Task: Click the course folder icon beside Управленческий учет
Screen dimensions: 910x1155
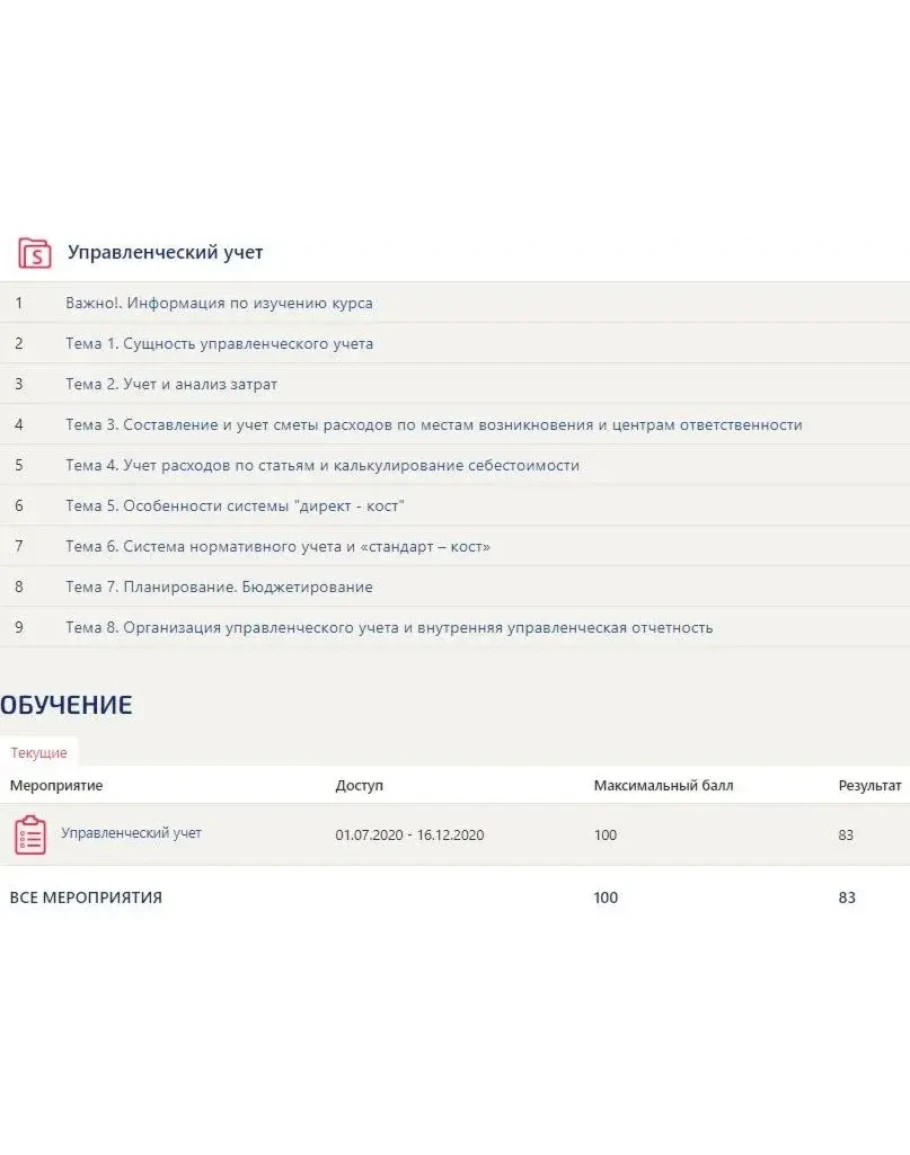Action: pyautogui.click(x=34, y=253)
